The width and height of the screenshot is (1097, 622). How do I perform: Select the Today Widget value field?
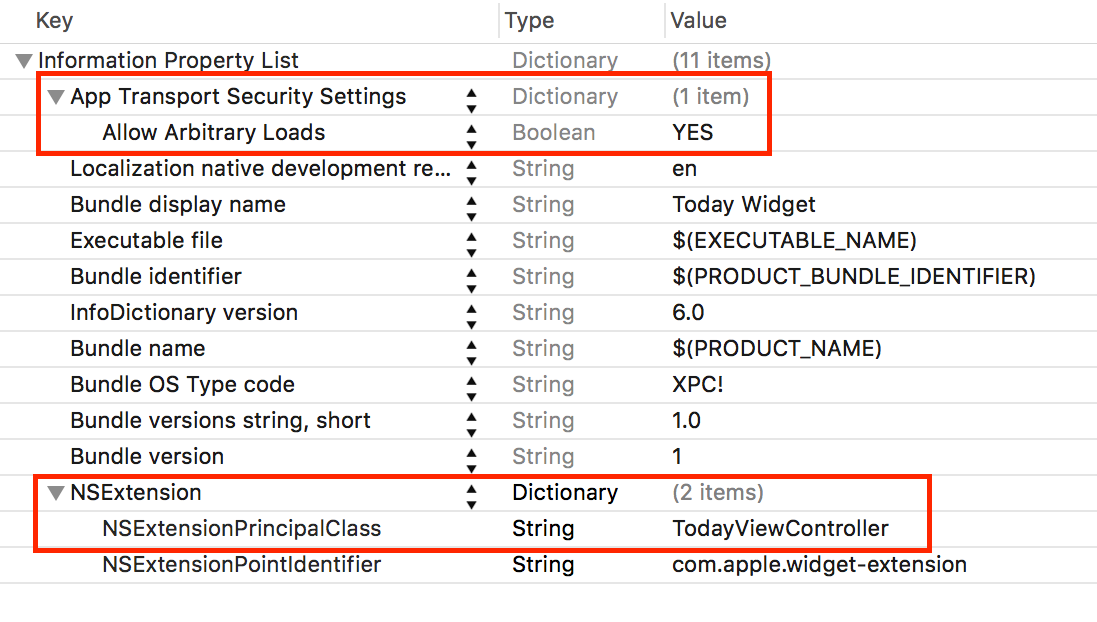pos(744,205)
